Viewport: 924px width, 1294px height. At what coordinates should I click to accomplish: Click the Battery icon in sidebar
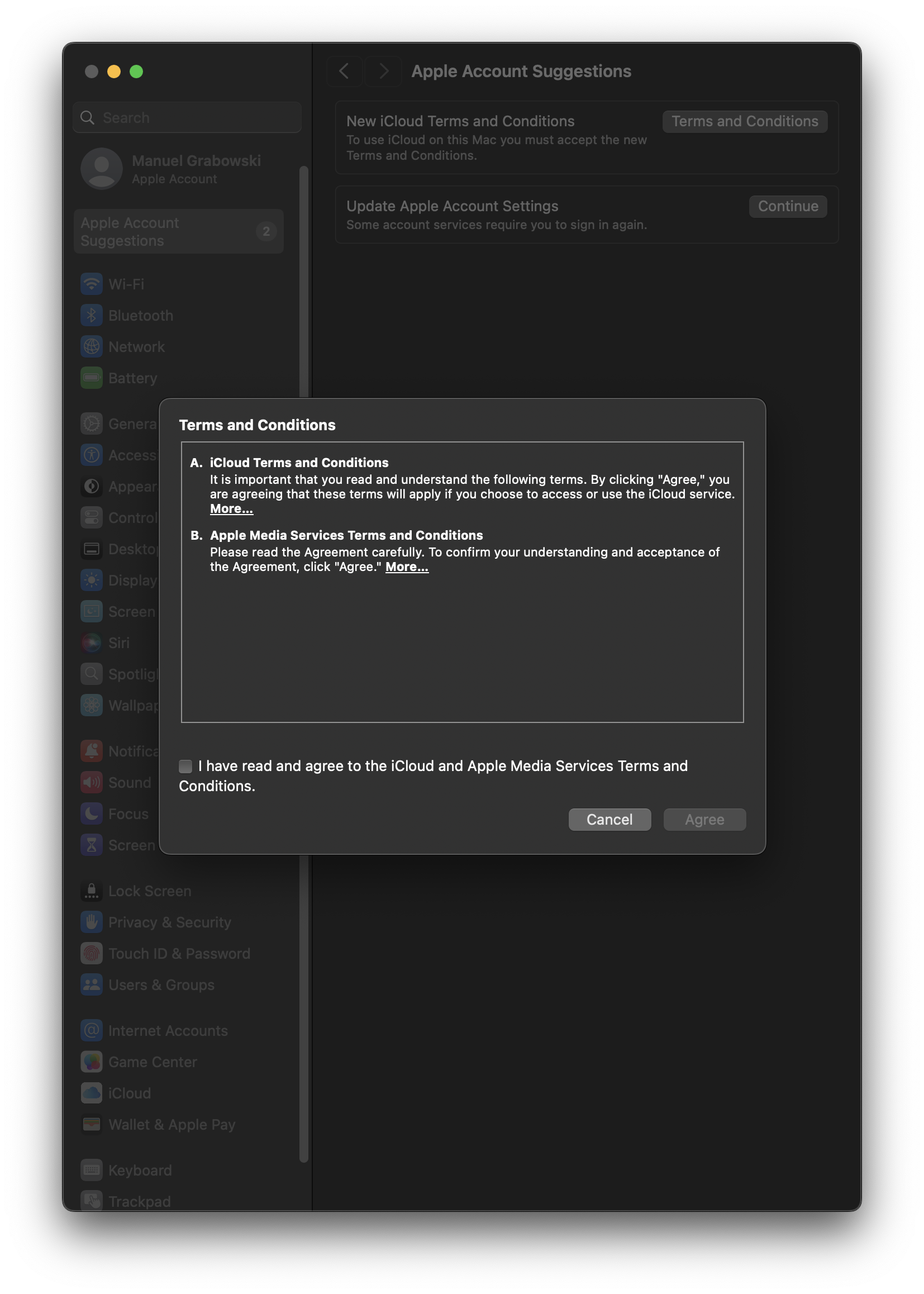point(92,378)
